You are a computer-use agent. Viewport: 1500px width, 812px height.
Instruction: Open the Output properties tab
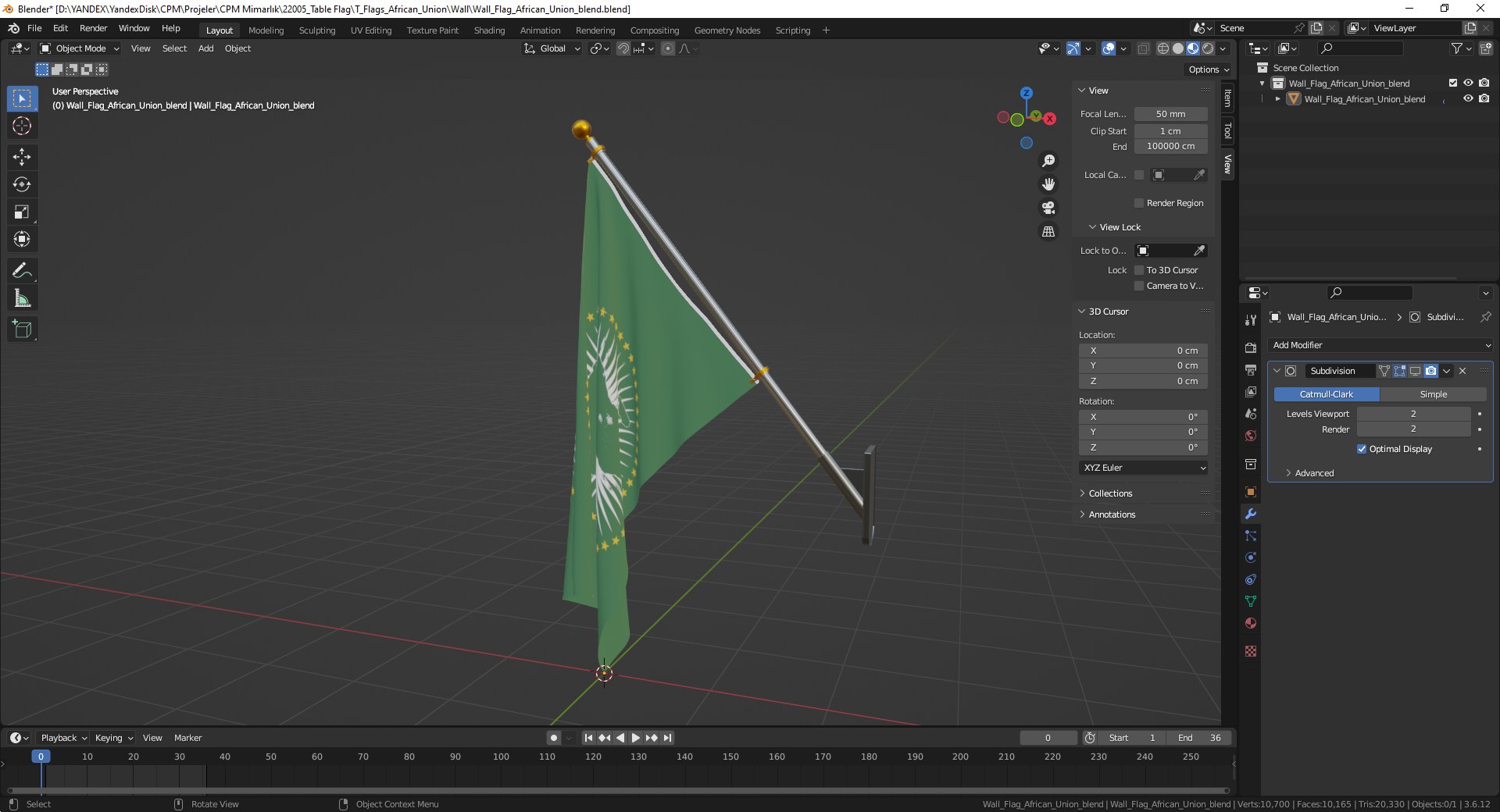click(x=1251, y=369)
